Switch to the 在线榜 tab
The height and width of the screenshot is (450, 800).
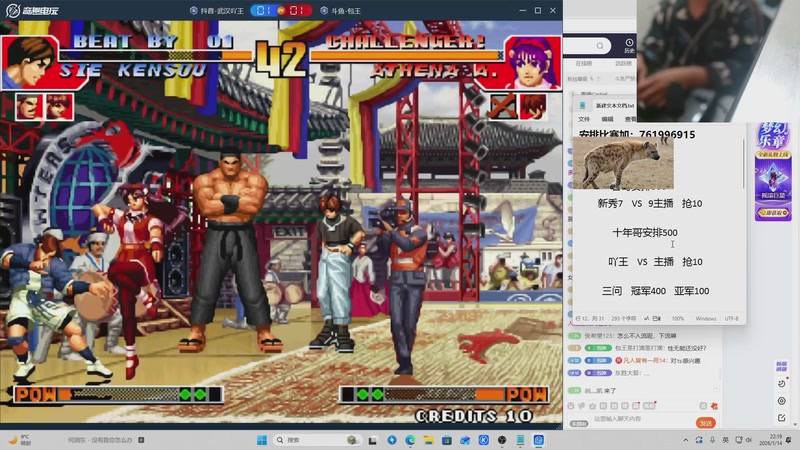584,63
